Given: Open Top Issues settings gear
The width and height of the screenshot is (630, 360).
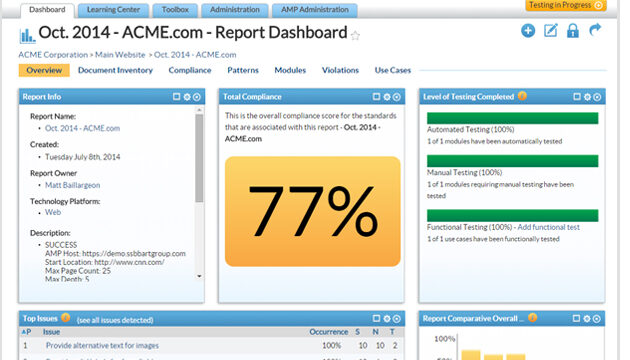Looking at the screenshot, I should coord(387,319).
